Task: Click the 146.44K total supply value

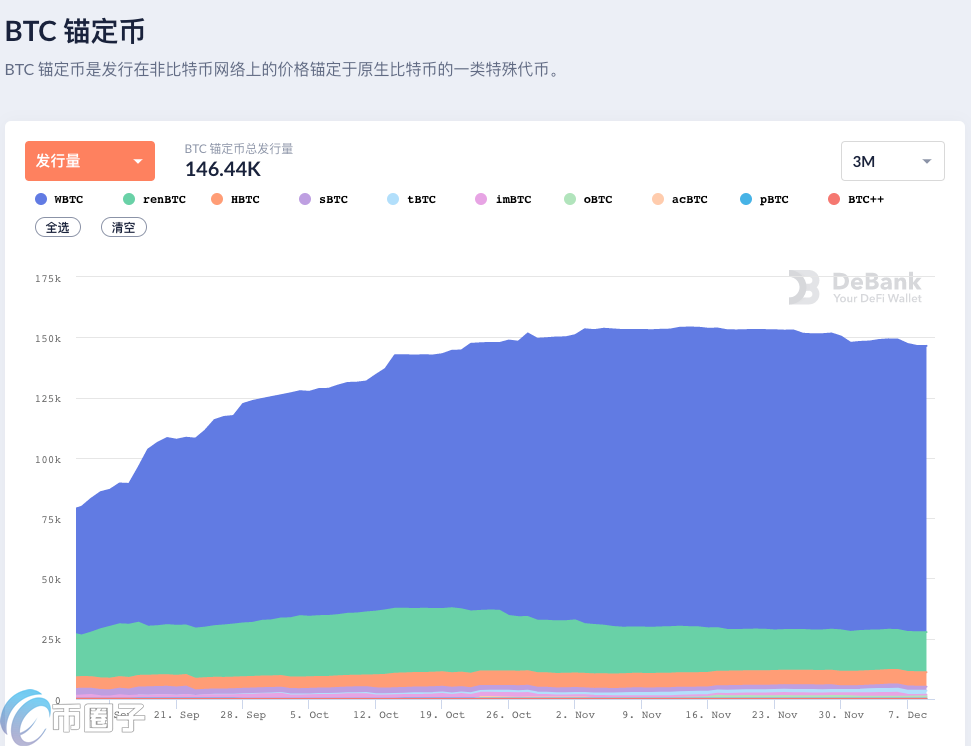Action: tap(224, 169)
